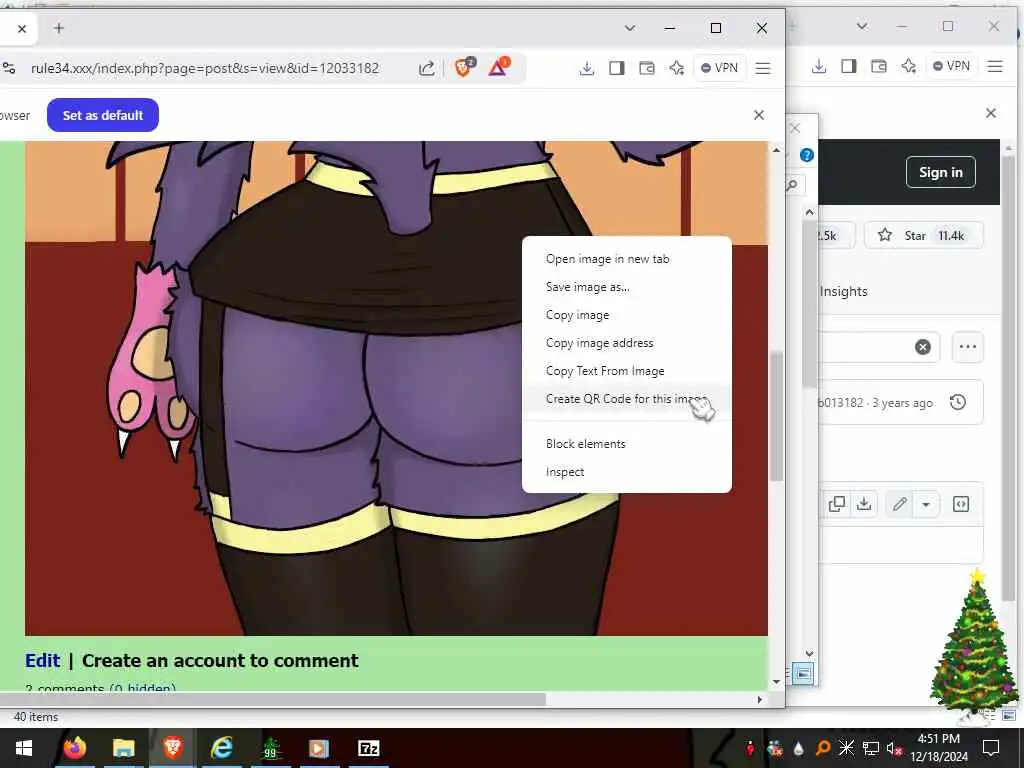Open Brave Rewards triangle icon
Image resolution: width=1024 pixels, height=768 pixels.
[x=499, y=67]
